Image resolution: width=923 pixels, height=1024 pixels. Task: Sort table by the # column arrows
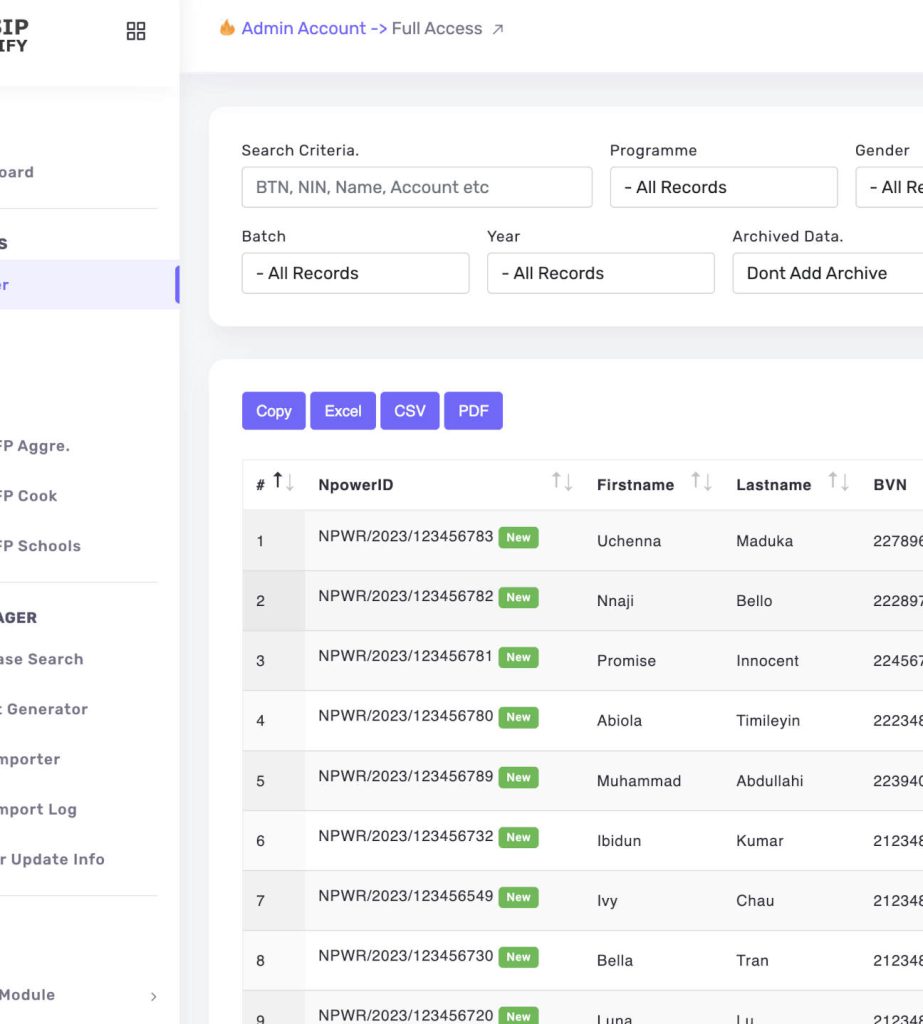283,483
